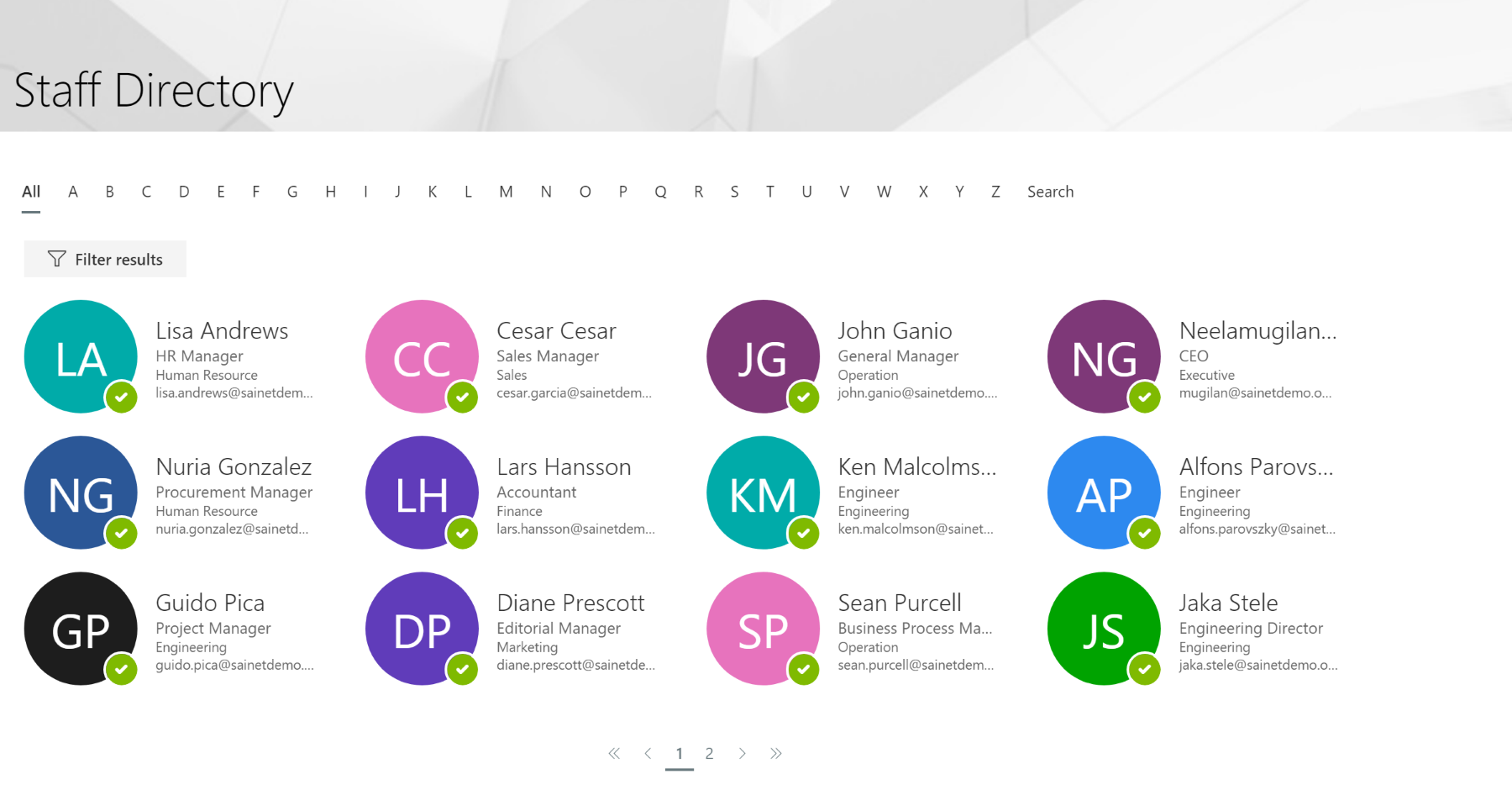Open Ken Malcolmson's avatar
1512x790 pixels.
click(x=763, y=492)
